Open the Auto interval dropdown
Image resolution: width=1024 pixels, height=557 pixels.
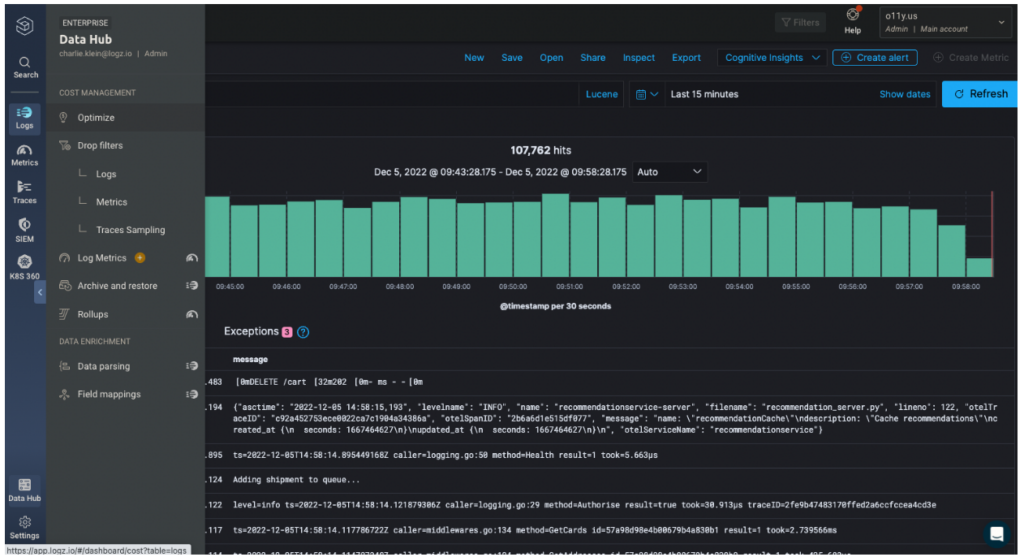tap(669, 172)
